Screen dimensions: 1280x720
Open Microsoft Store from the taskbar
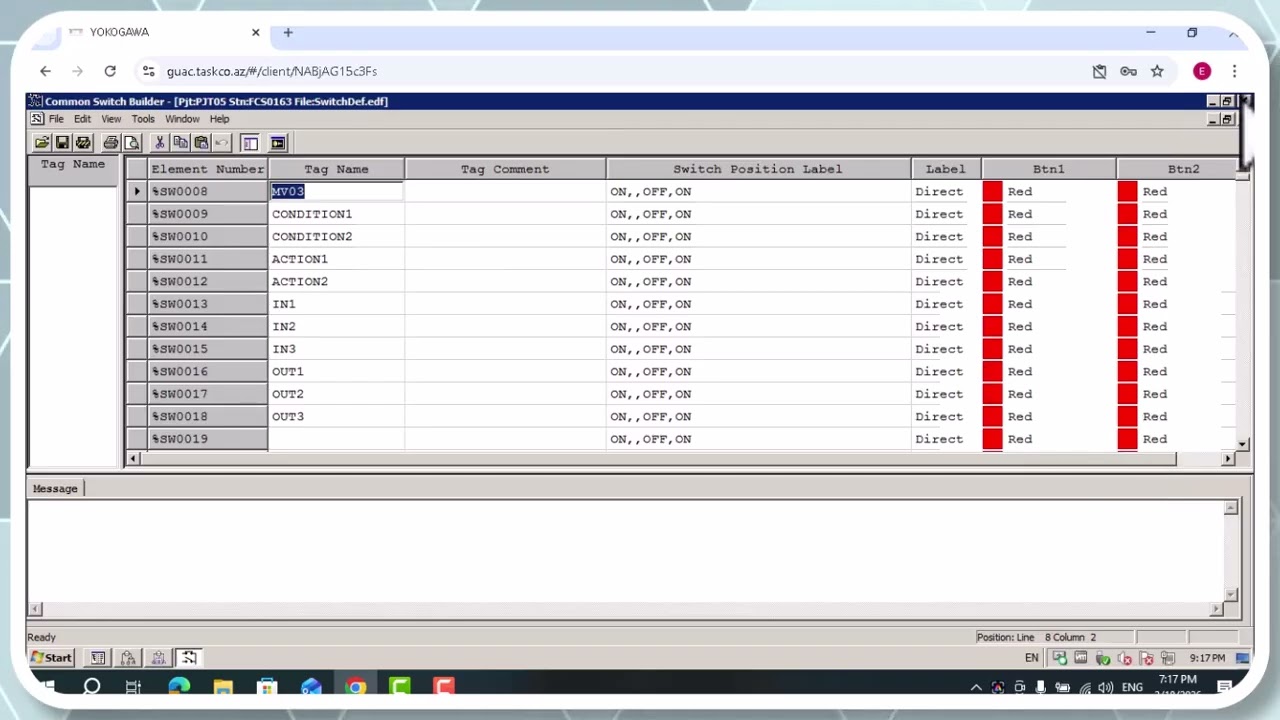pos(267,687)
